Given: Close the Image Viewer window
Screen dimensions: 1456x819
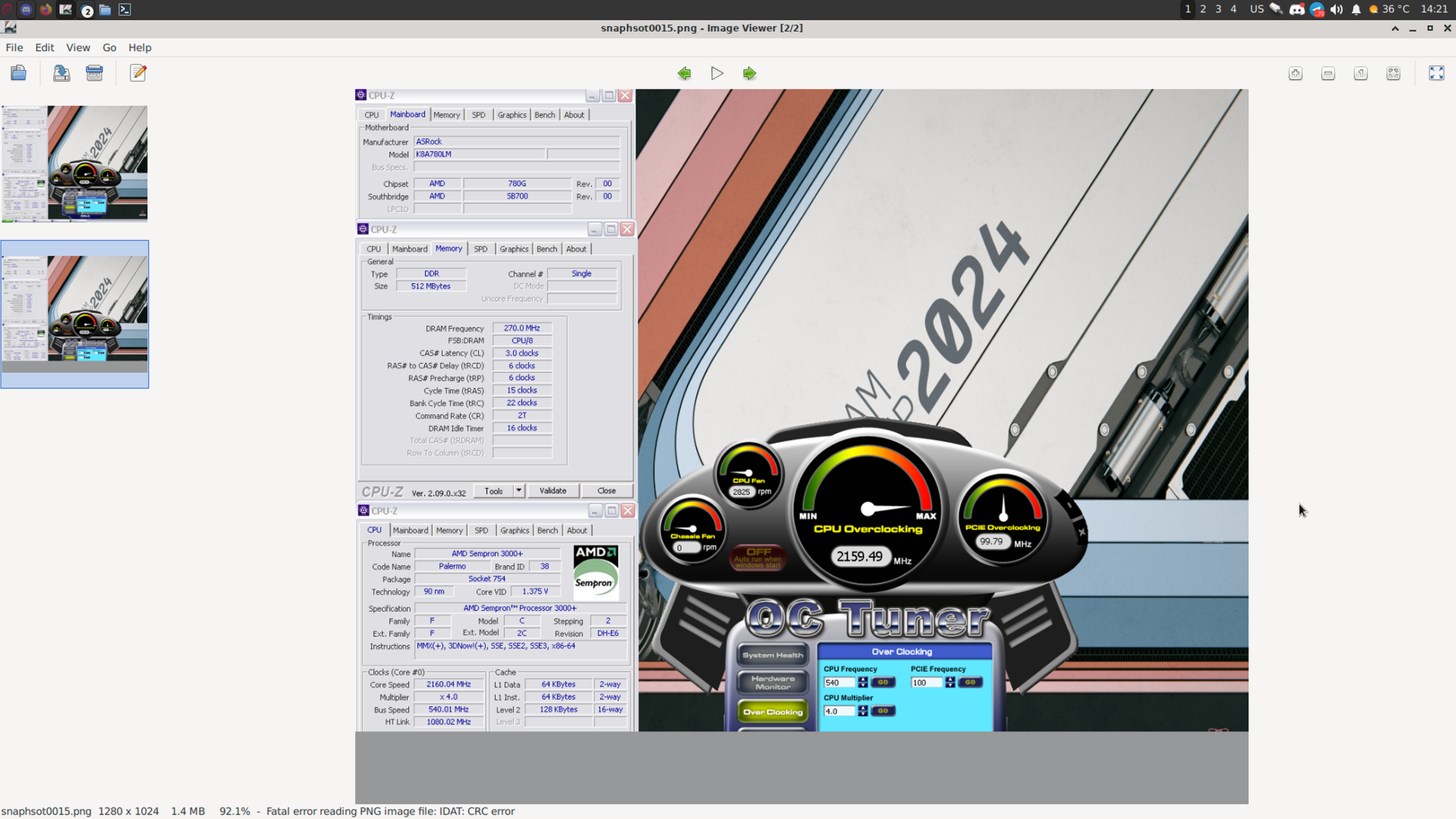Looking at the screenshot, I should click(1447, 28).
